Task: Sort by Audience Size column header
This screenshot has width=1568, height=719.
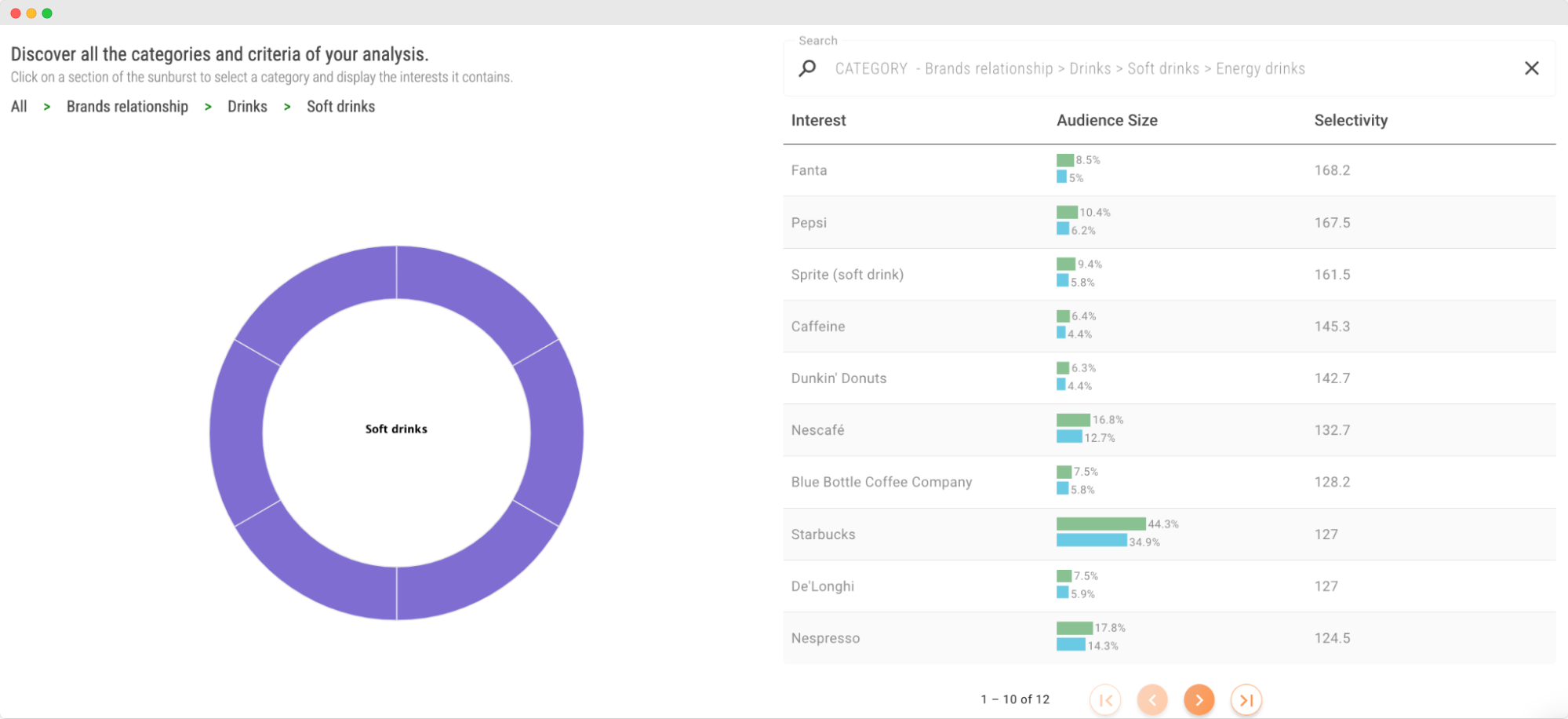Action: 1107,120
